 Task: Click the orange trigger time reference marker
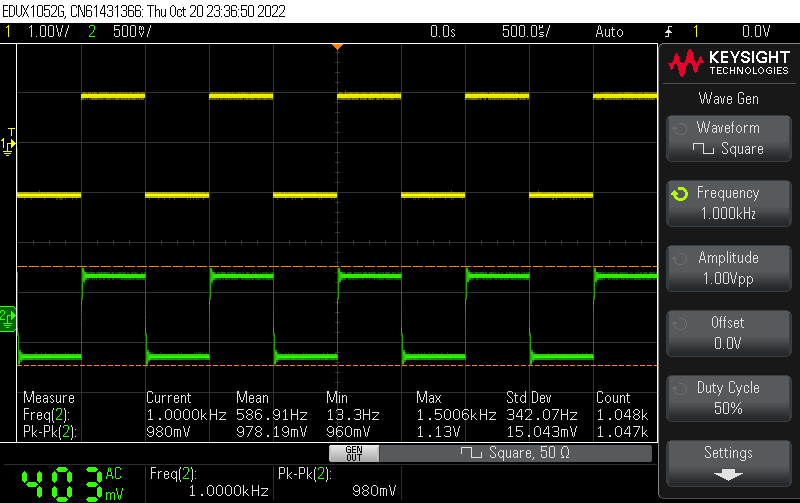(x=338, y=47)
